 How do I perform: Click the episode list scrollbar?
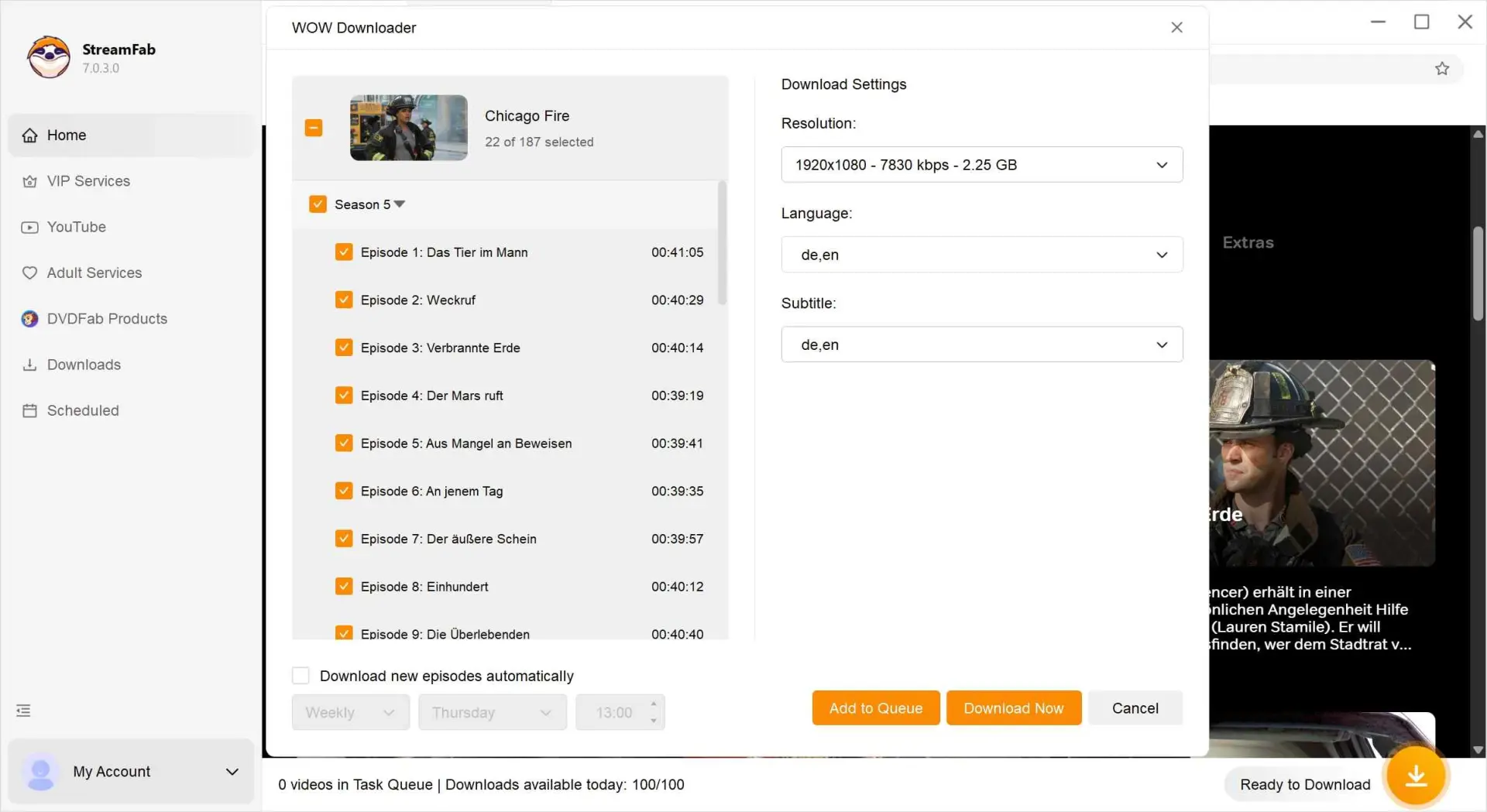click(x=722, y=243)
